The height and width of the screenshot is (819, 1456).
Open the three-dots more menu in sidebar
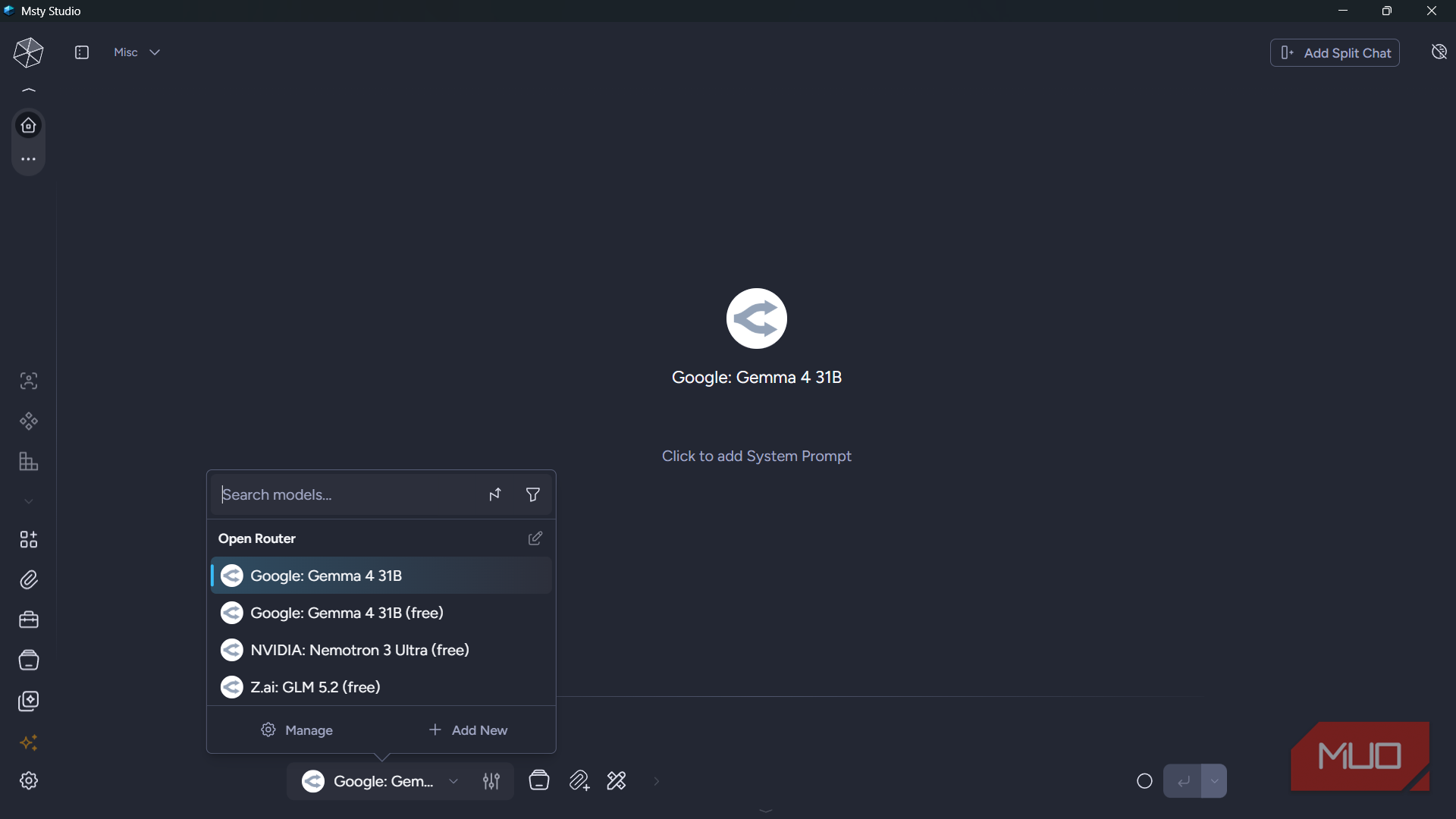29,159
